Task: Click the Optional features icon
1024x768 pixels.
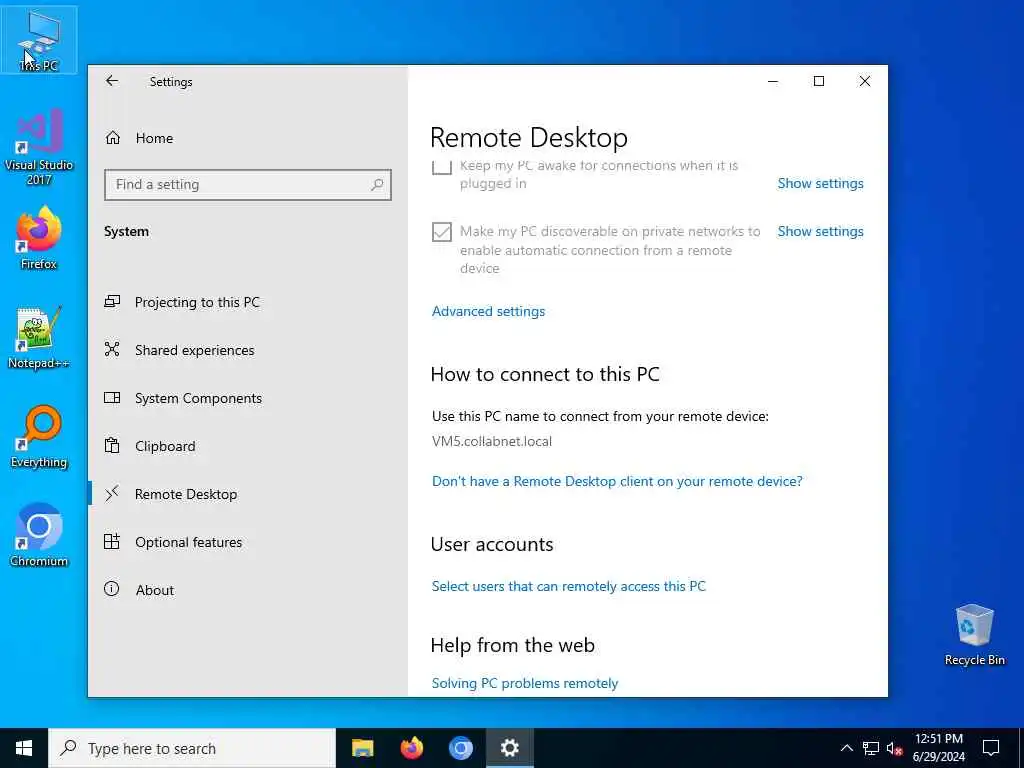Action: (x=112, y=541)
